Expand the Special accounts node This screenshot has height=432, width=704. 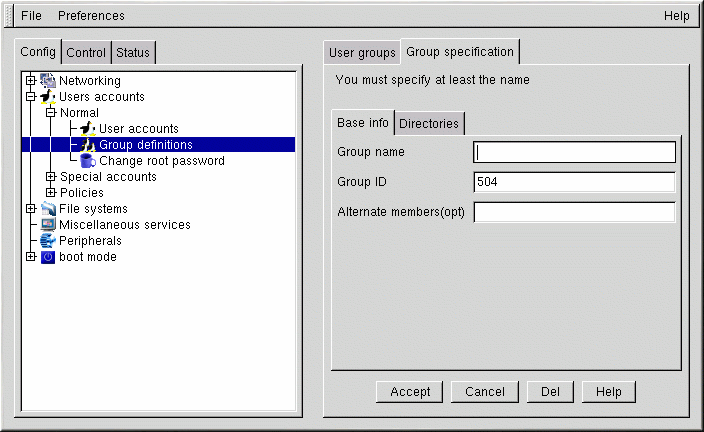[x=51, y=177]
